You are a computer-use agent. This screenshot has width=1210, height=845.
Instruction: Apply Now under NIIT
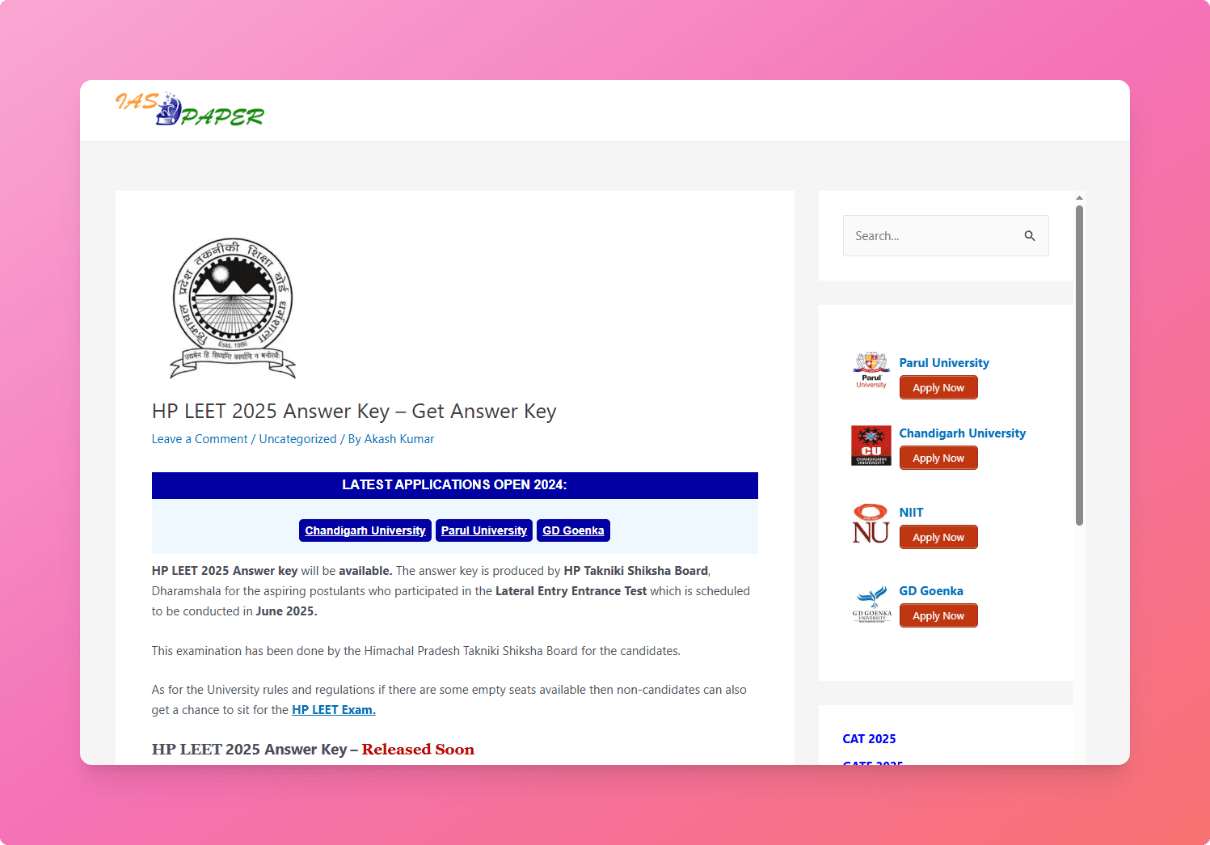tap(938, 537)
